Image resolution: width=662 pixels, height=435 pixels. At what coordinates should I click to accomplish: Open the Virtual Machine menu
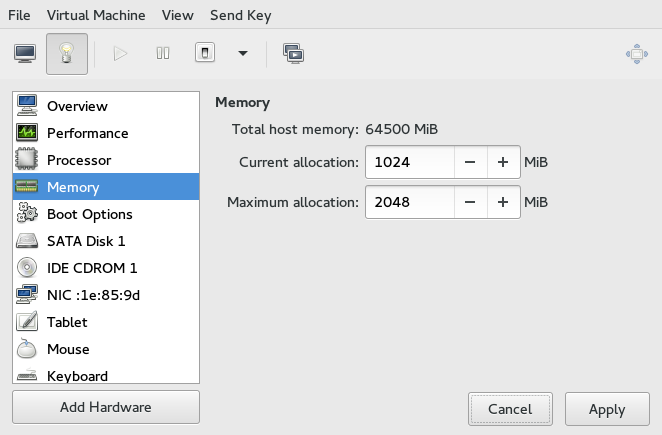click(96, 15)
